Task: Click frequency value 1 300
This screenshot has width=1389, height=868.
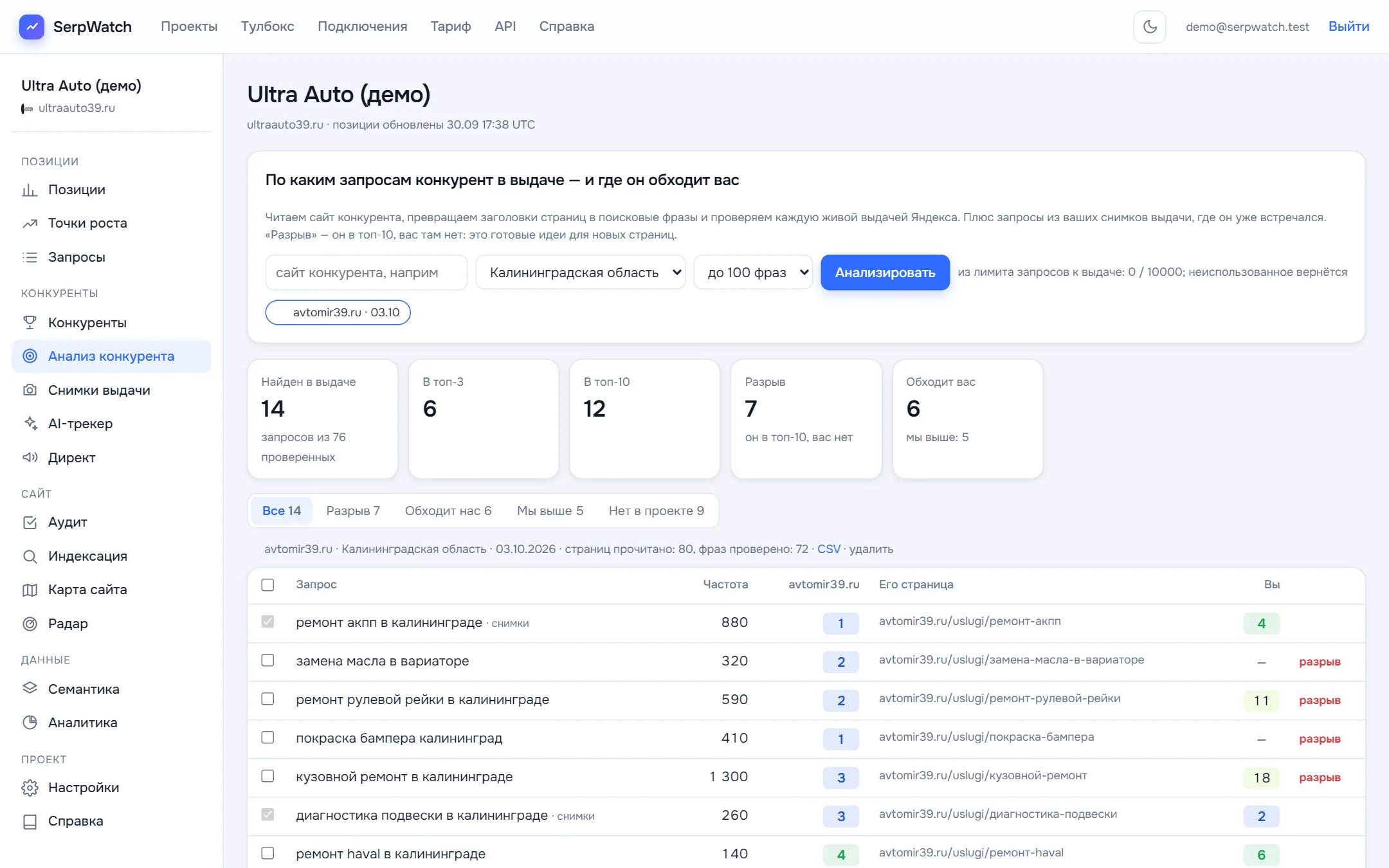Action: pos(729,777)
